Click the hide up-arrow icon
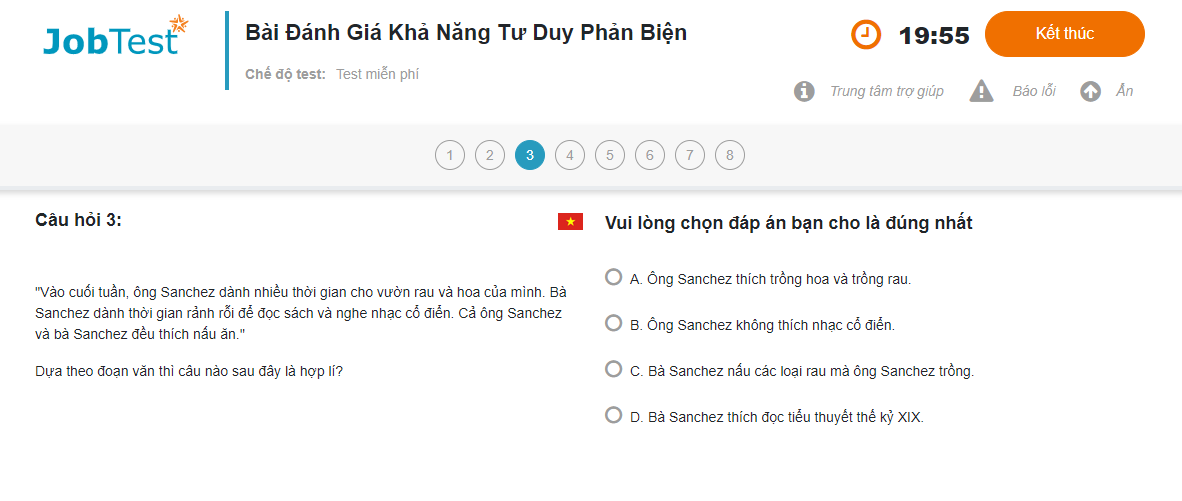The width and height of the screenshot is (1182, 501). click(1090, 92)
